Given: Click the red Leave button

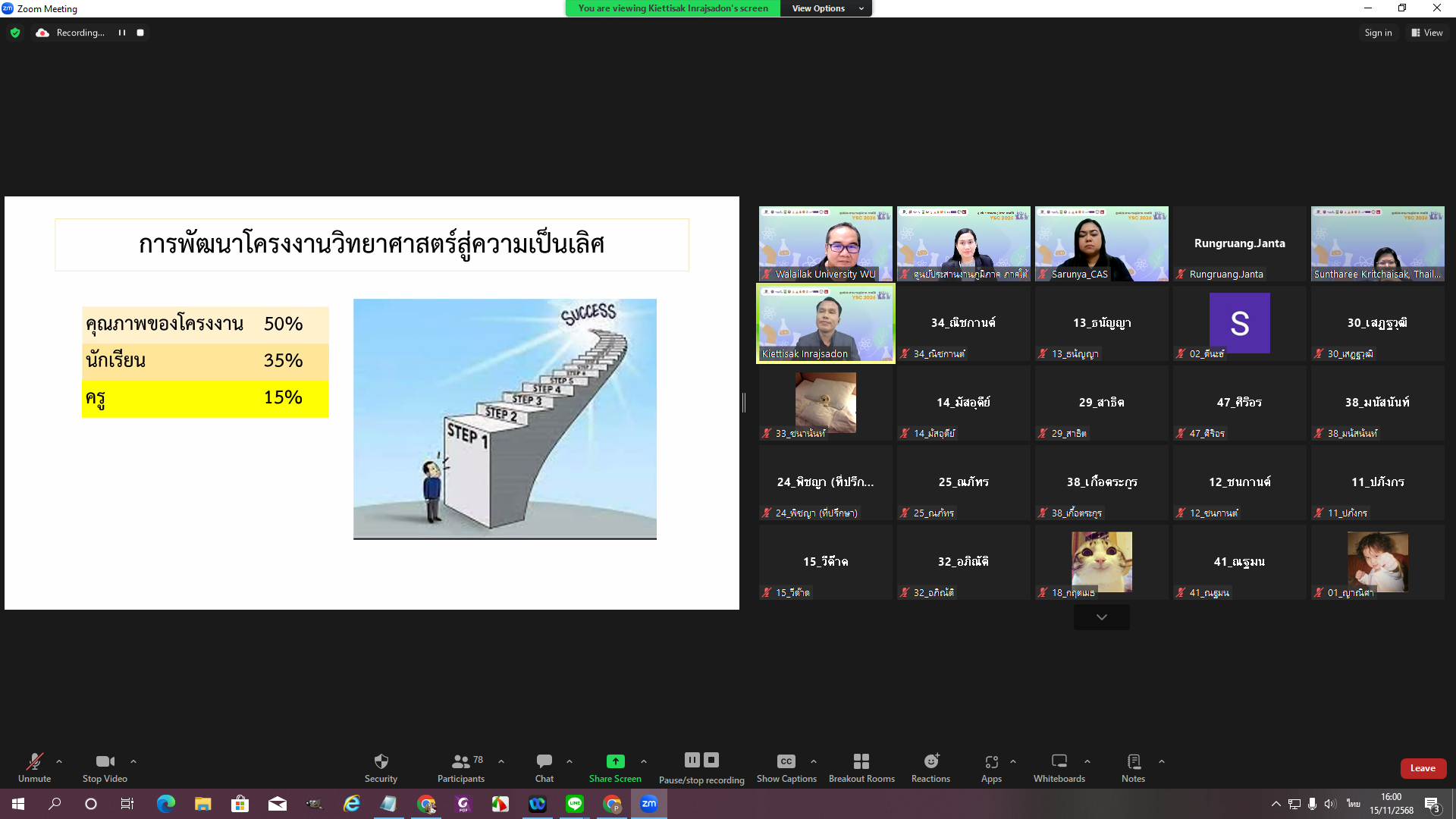Looking at the screenshot, I should coord(1422,768).
